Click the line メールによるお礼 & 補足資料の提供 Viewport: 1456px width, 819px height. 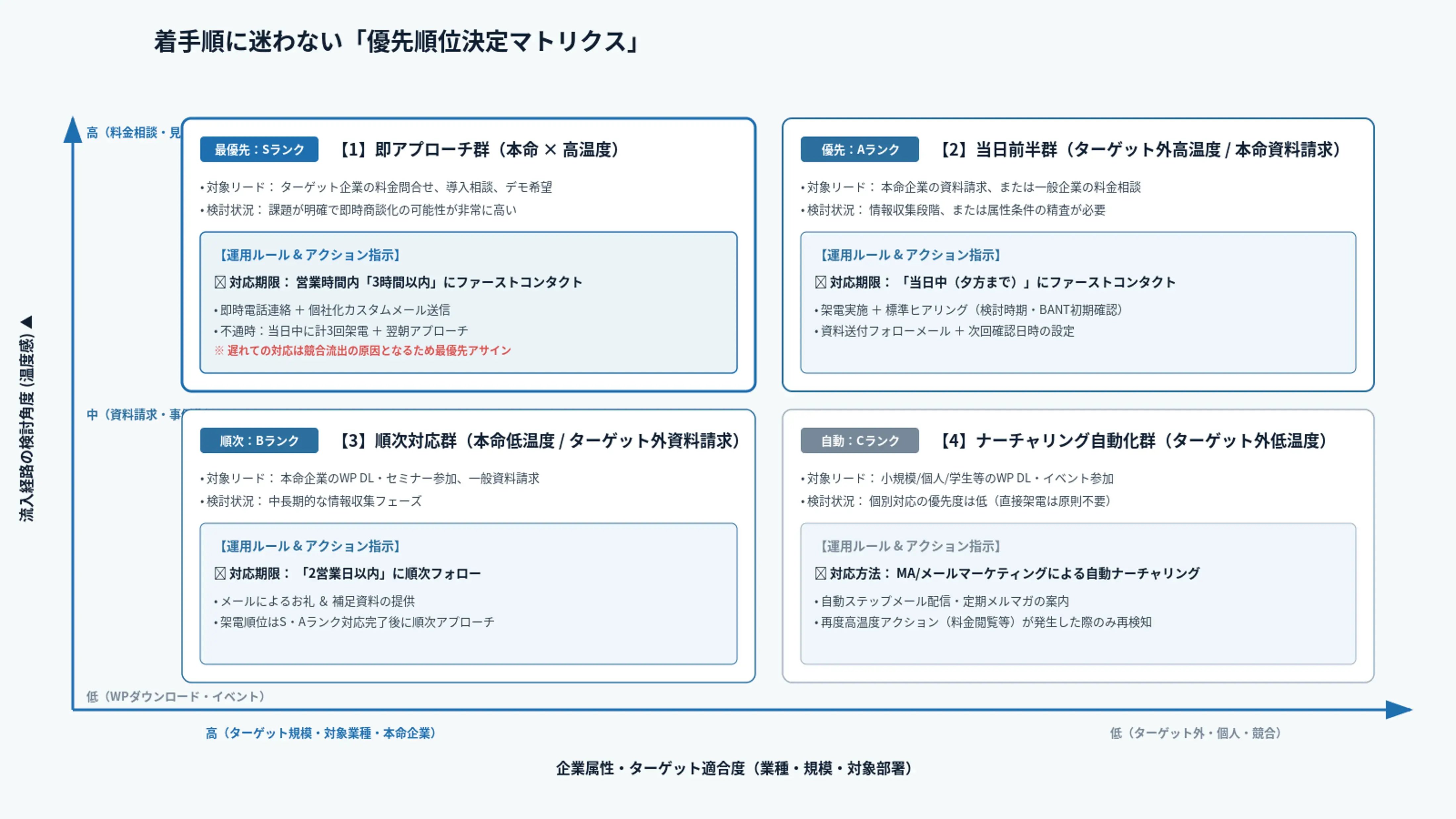(314, 601)
